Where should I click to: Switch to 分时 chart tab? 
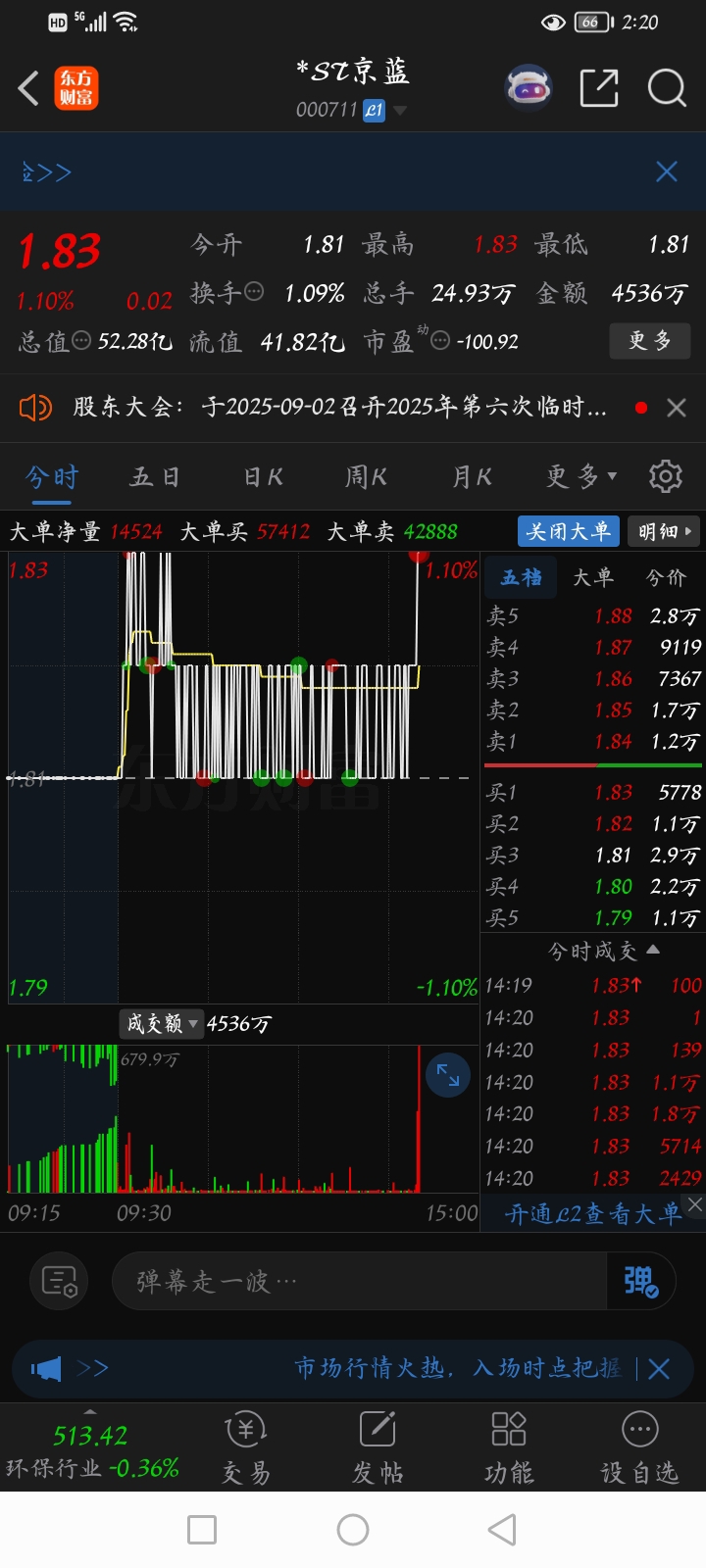pyautogui.click(x=52, y=477)
